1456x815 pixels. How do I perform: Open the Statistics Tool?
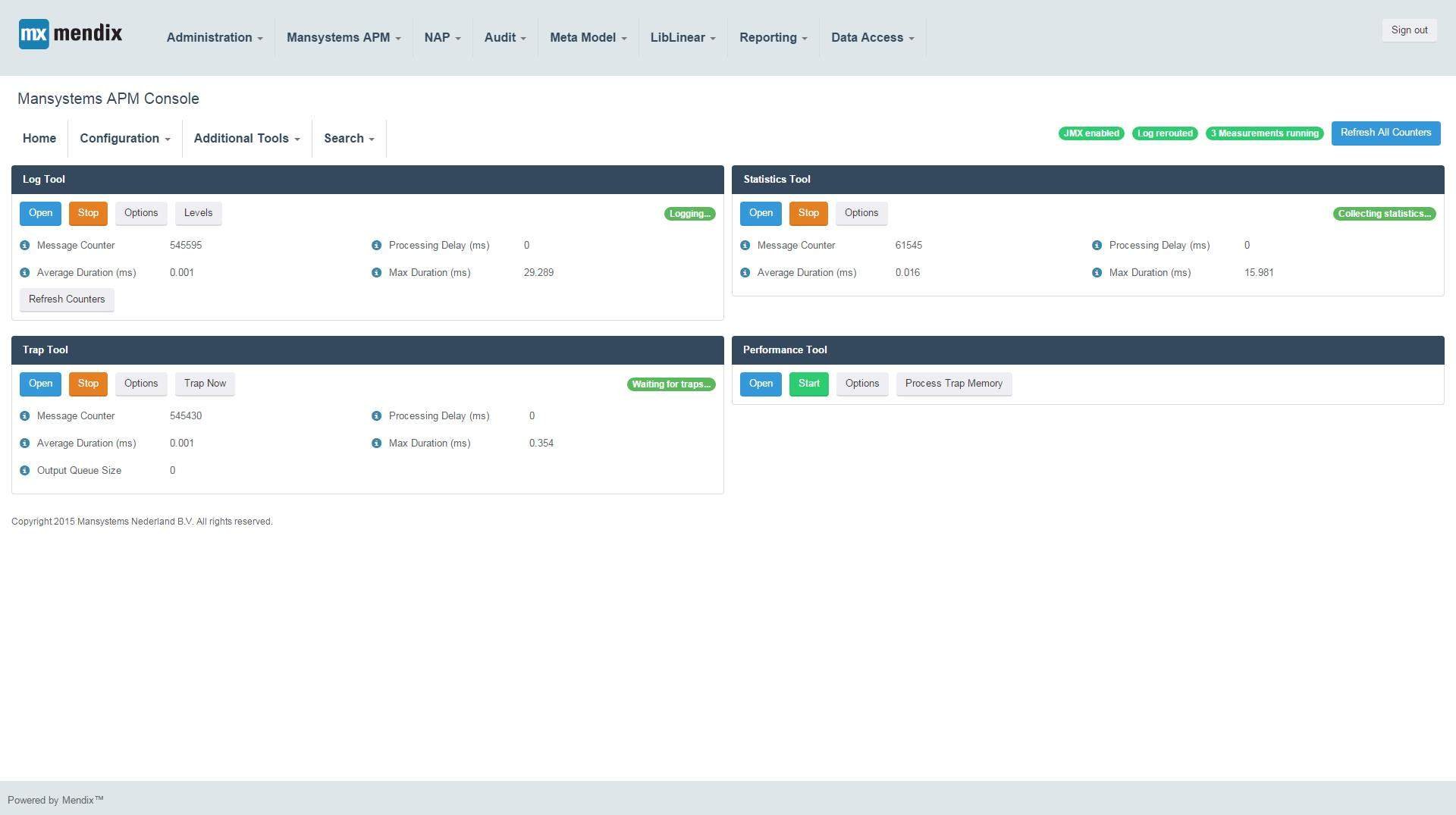761,213
